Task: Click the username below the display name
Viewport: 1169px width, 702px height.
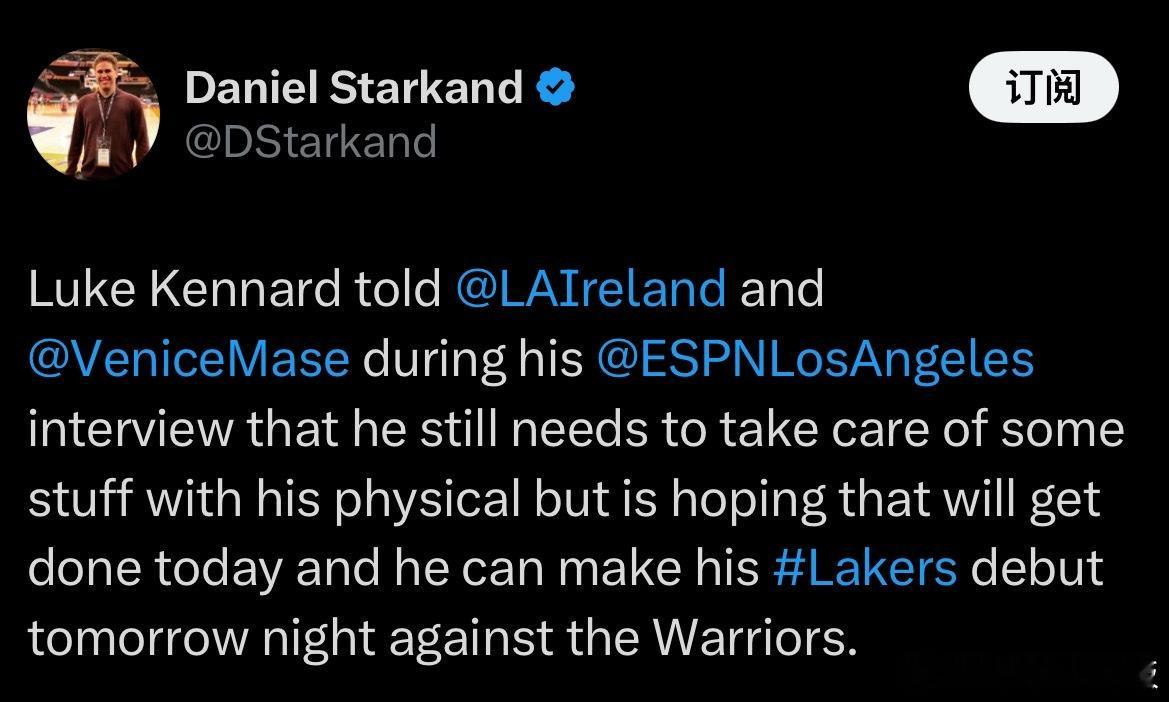Action: (x=310, y=141)
